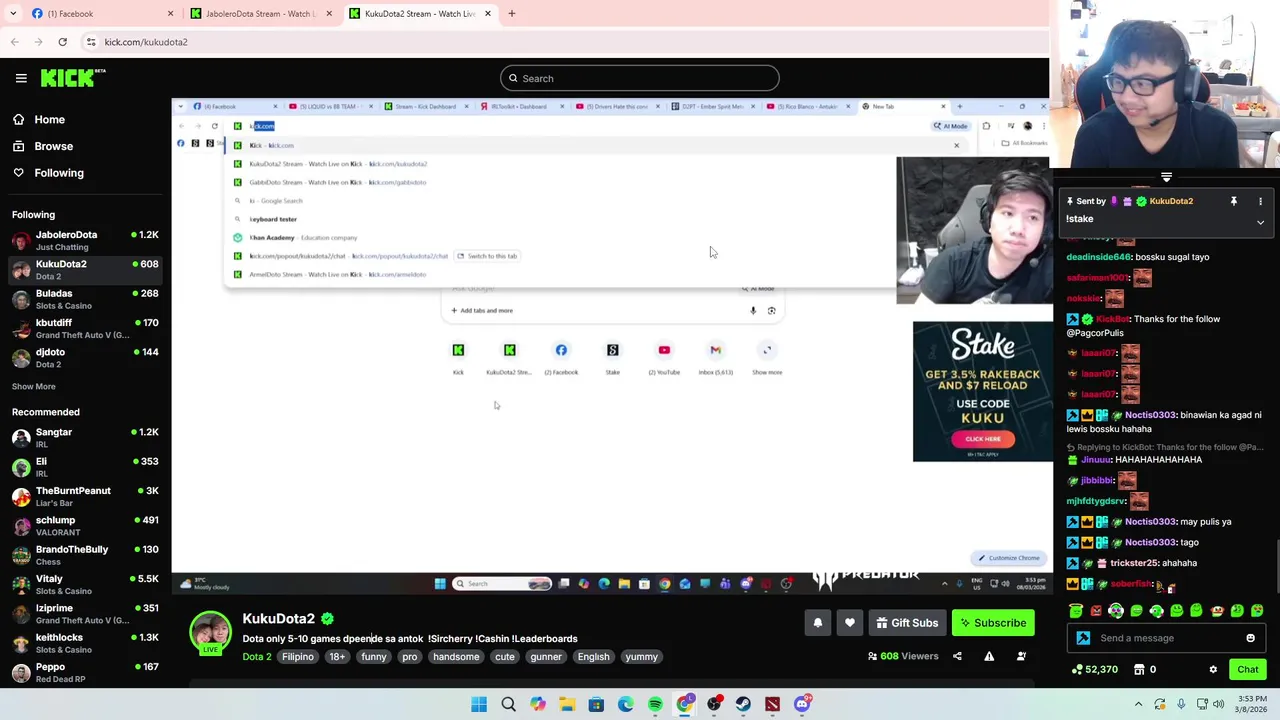Report the stream with warning icon

(x=989, y=656)
